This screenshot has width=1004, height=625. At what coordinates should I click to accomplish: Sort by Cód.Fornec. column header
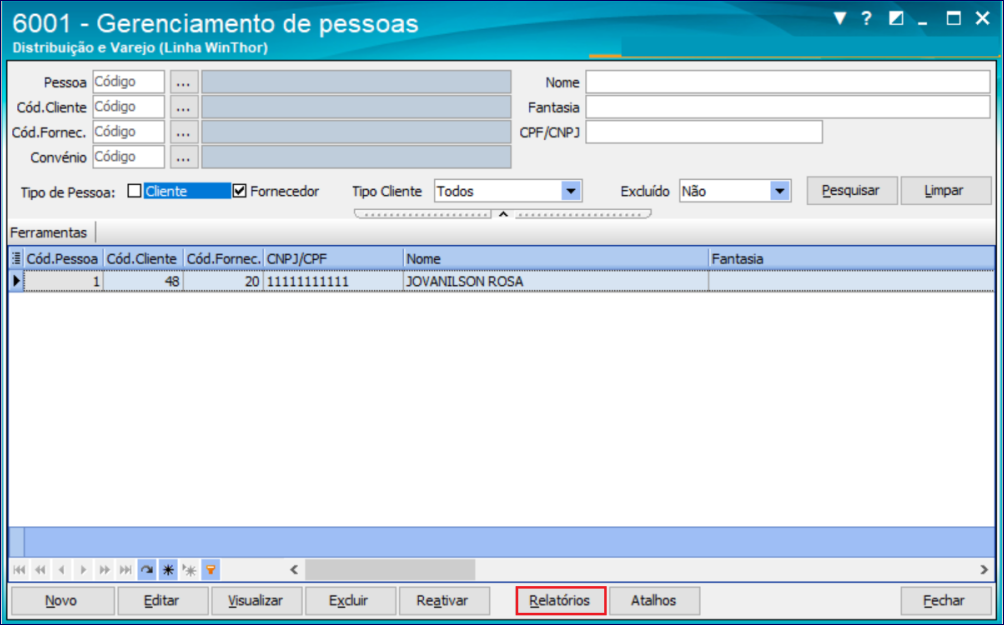(x=223, y=259)
